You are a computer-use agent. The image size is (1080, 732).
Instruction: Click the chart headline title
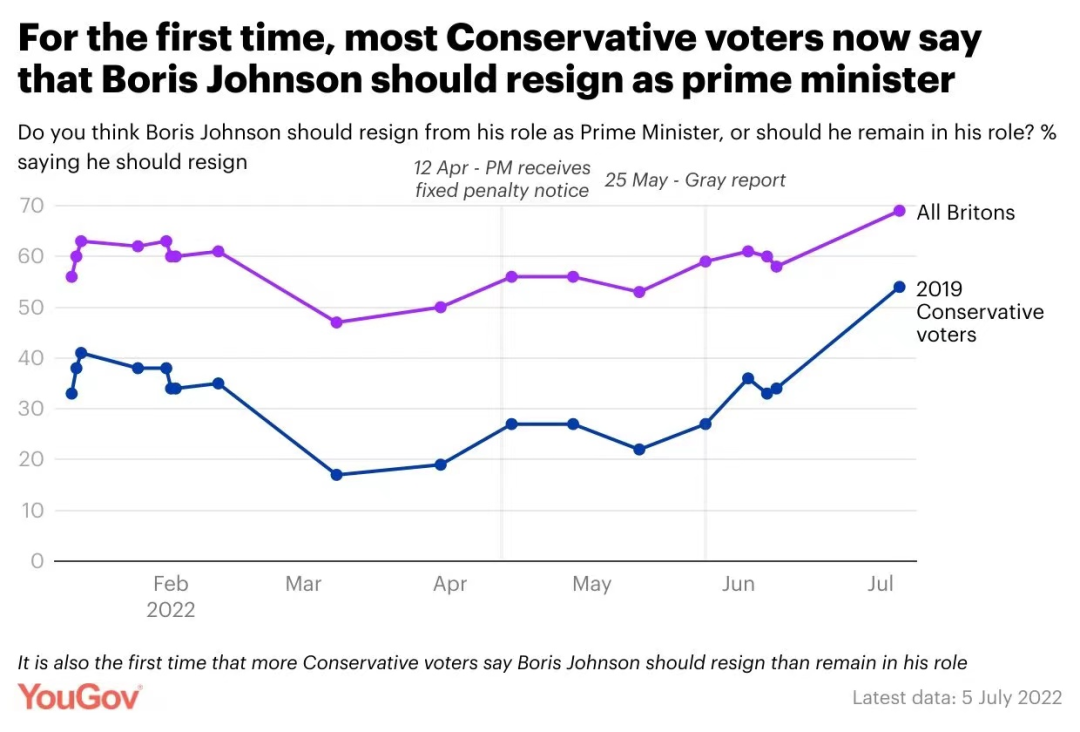click(499, 59)
